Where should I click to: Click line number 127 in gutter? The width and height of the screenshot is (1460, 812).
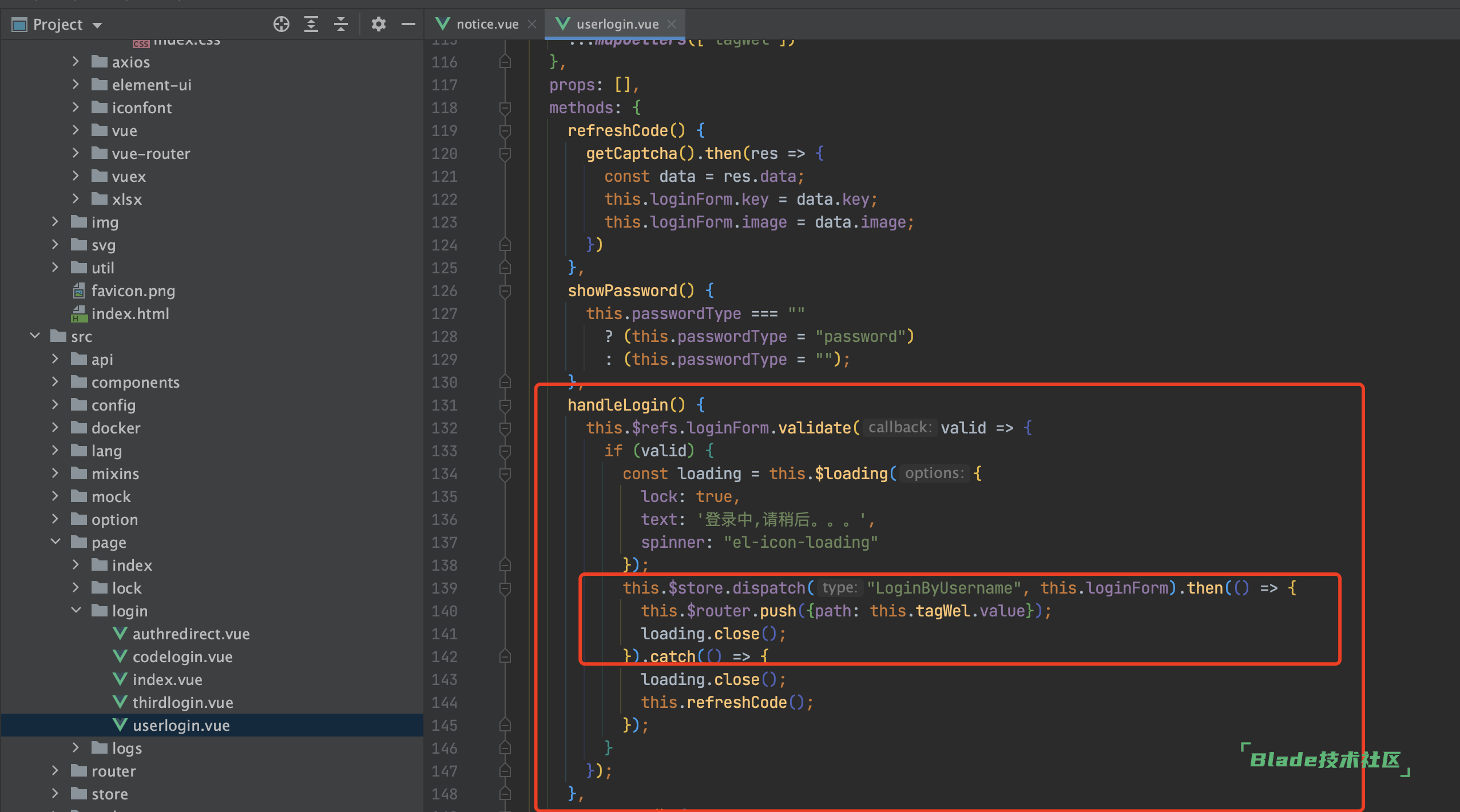coord(445,314)
